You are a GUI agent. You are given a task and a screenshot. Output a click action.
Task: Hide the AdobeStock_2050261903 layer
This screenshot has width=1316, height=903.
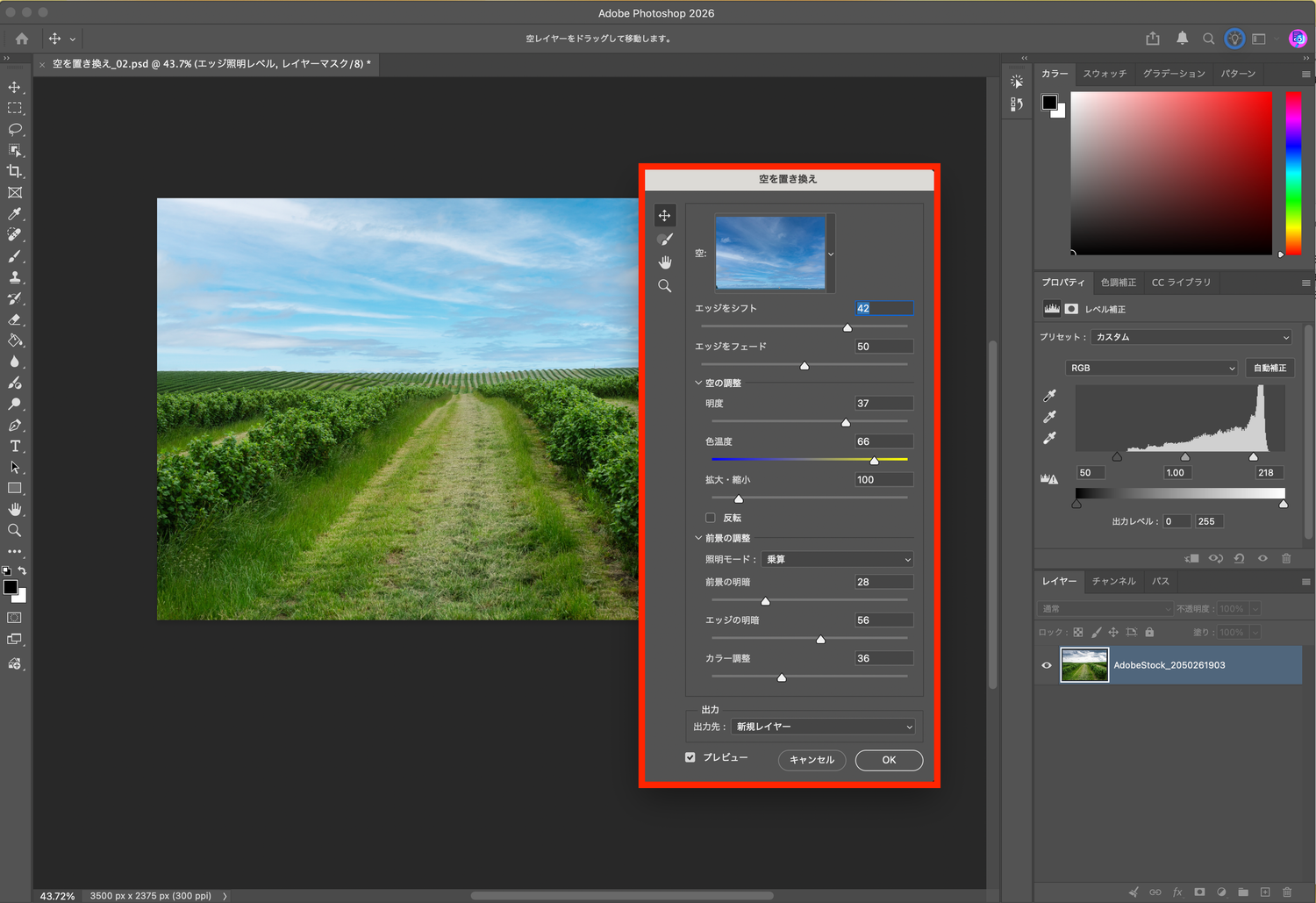tap(1047, 665)
